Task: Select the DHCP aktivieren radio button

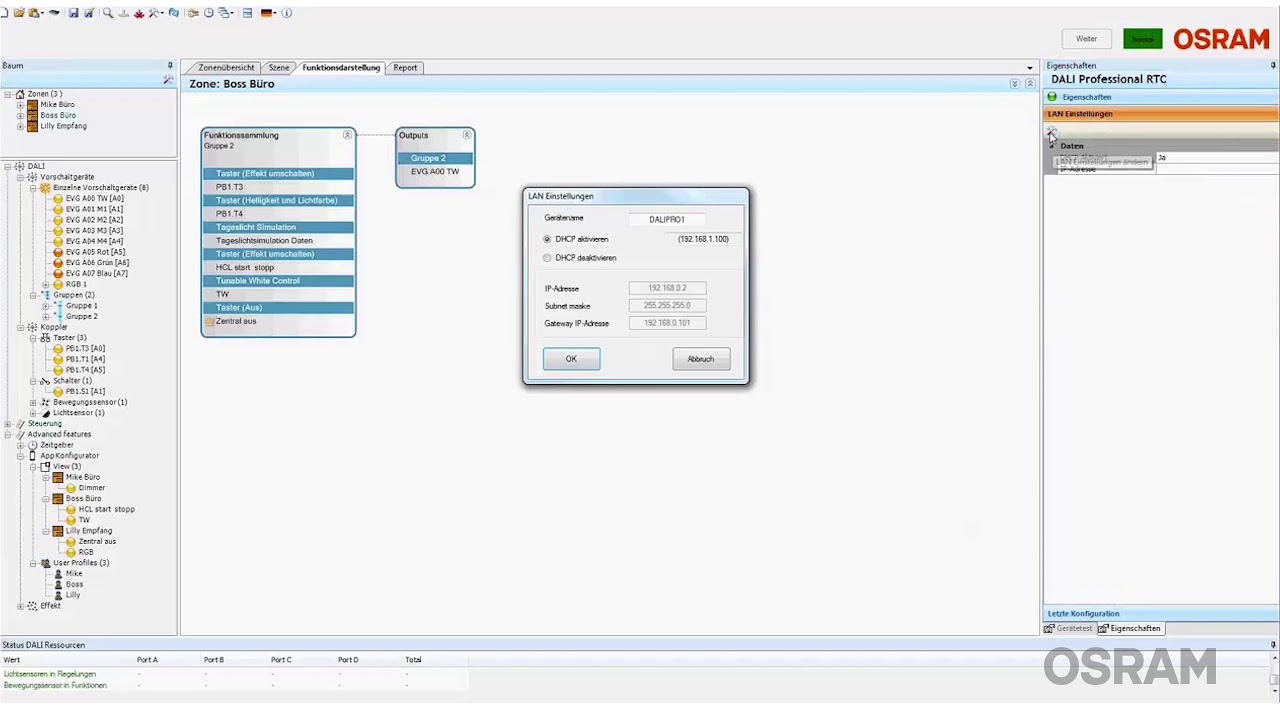Action: click(x=546, y=239)
